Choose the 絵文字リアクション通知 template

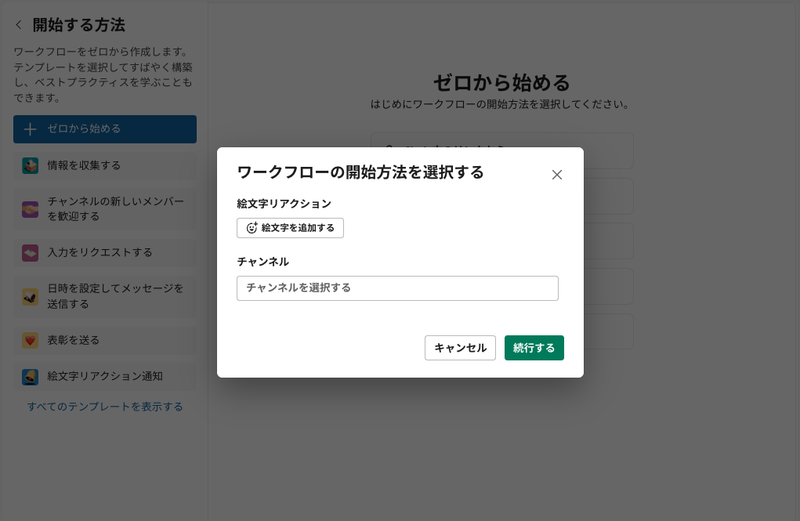coord(105,376)
